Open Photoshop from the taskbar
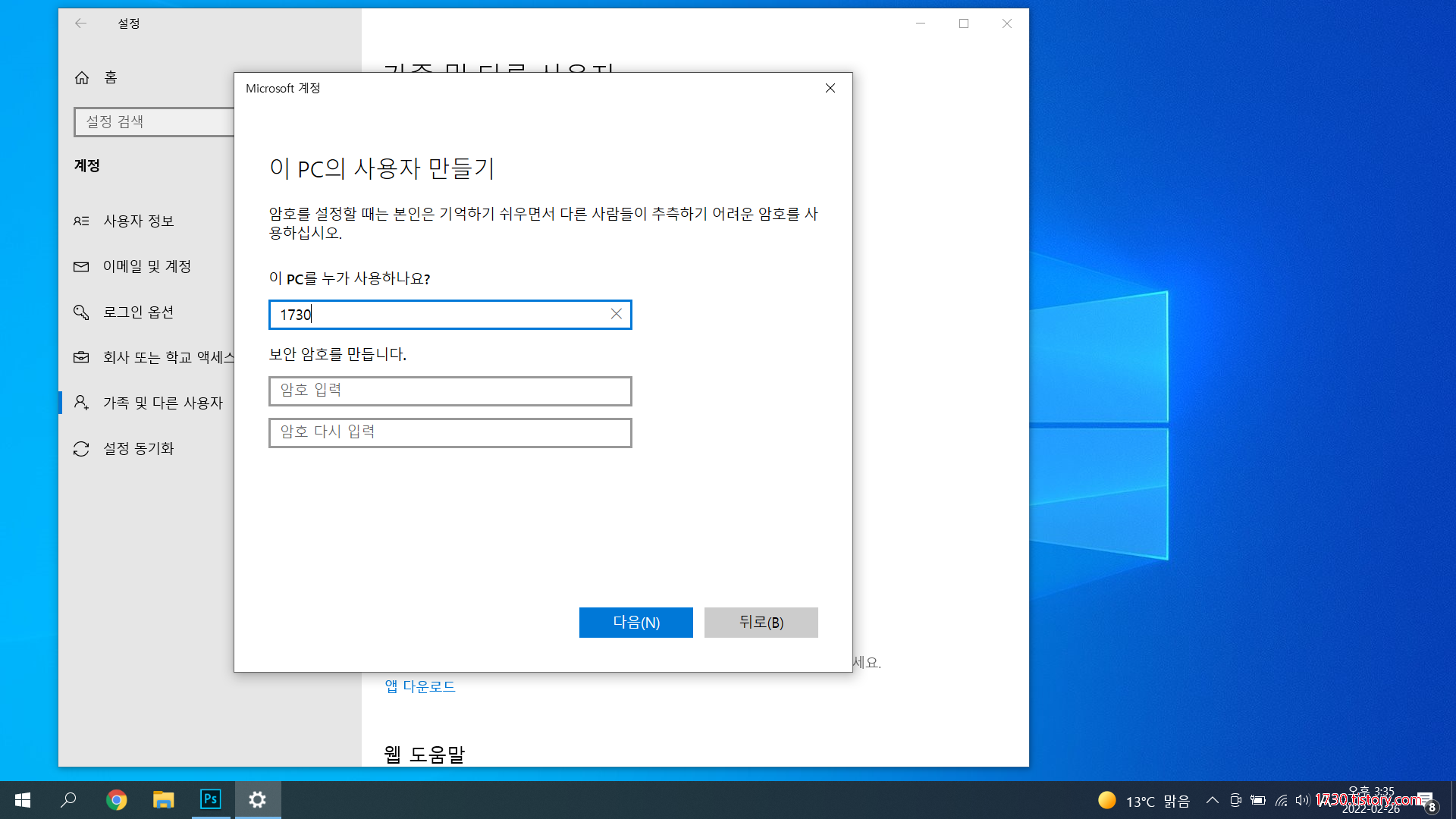Screen dimensions: 1456x819 [210, 799]
